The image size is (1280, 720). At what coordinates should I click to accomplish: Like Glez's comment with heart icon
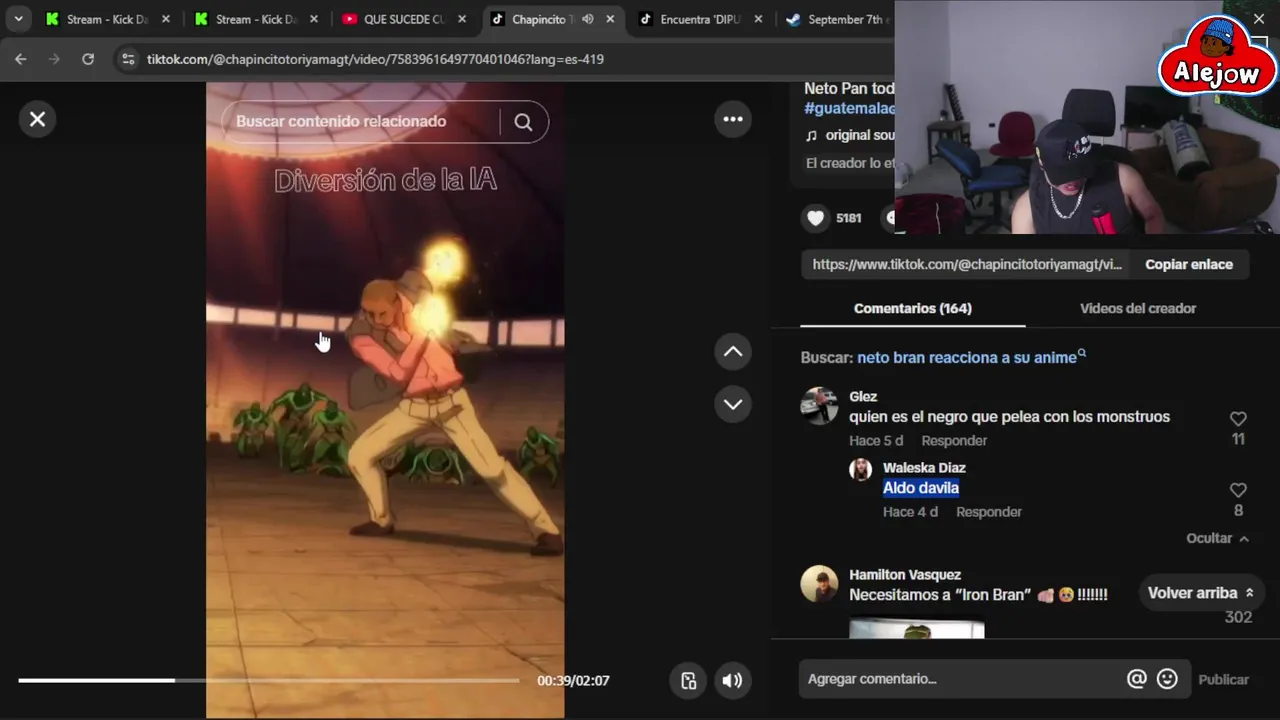[1238, 419]
